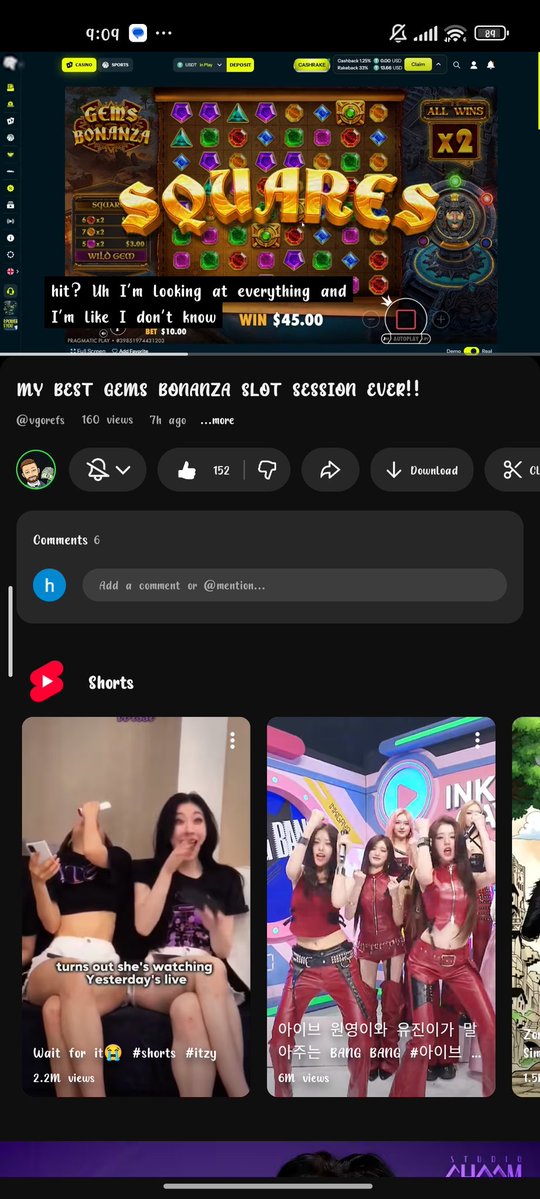This screenshot has width=540, height=1199.
Task: Select the Shorts section heading
Action: point(111,683)
